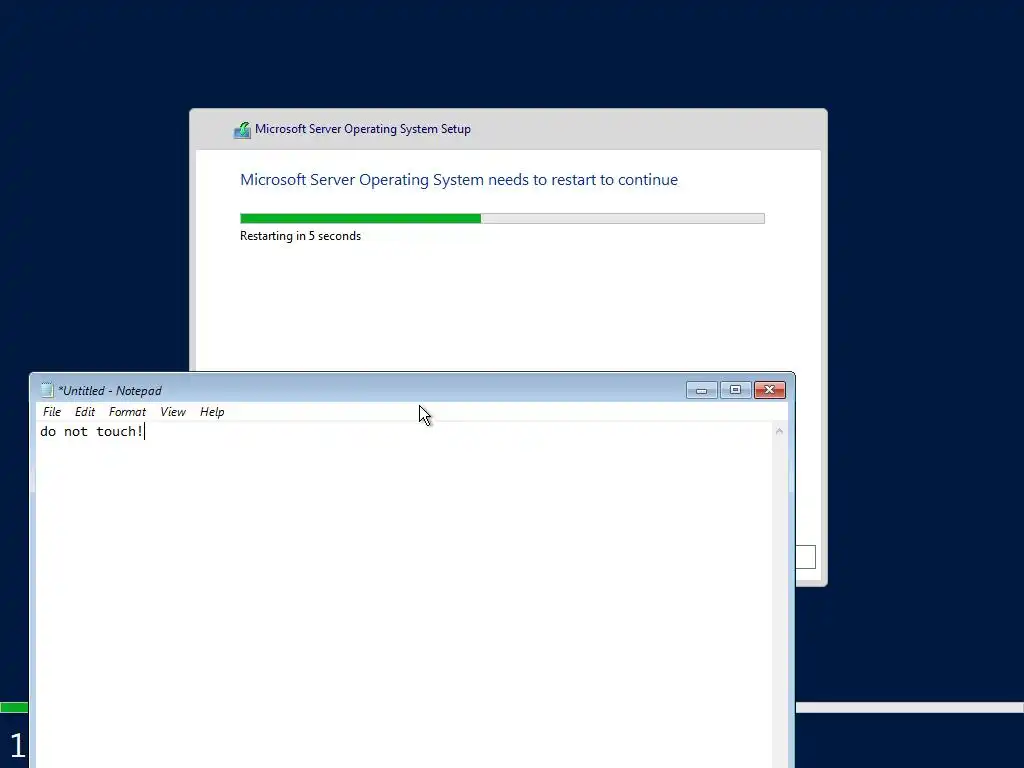This screenshot has width=1024, height=768.
Task: Open the View menu in Notepad
Action: pyautogui.click(x=173, y=411)
